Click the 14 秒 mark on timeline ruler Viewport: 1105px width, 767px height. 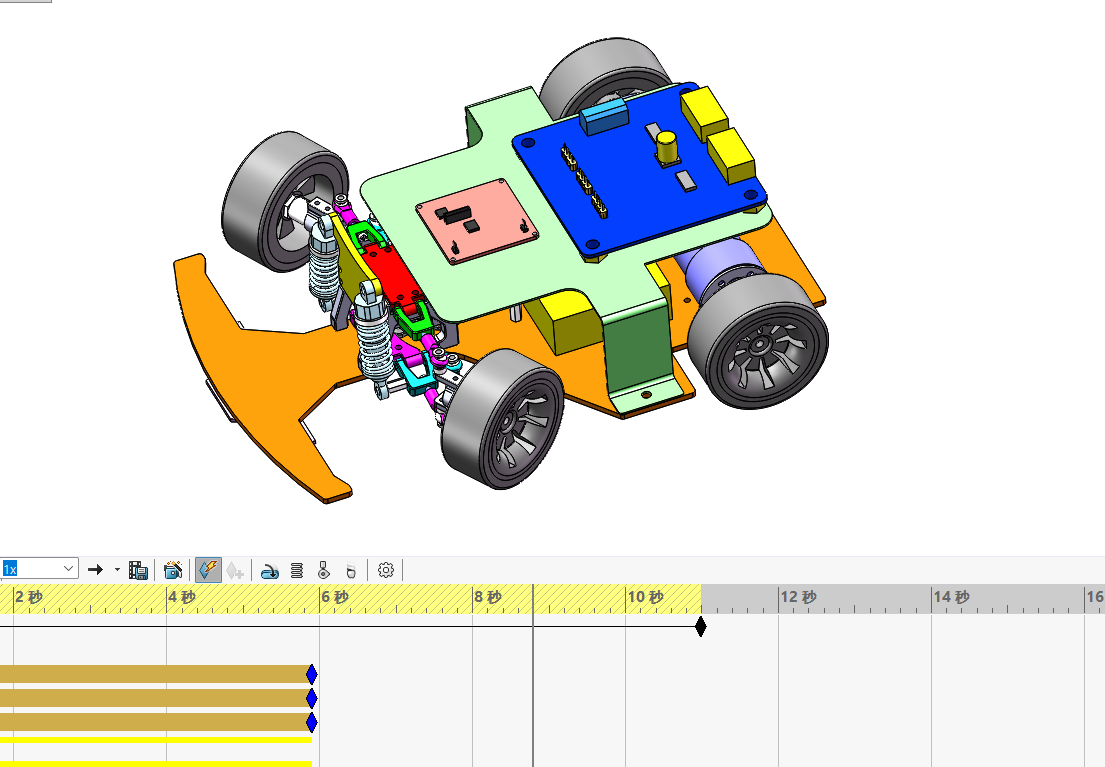tap(951, 597)
